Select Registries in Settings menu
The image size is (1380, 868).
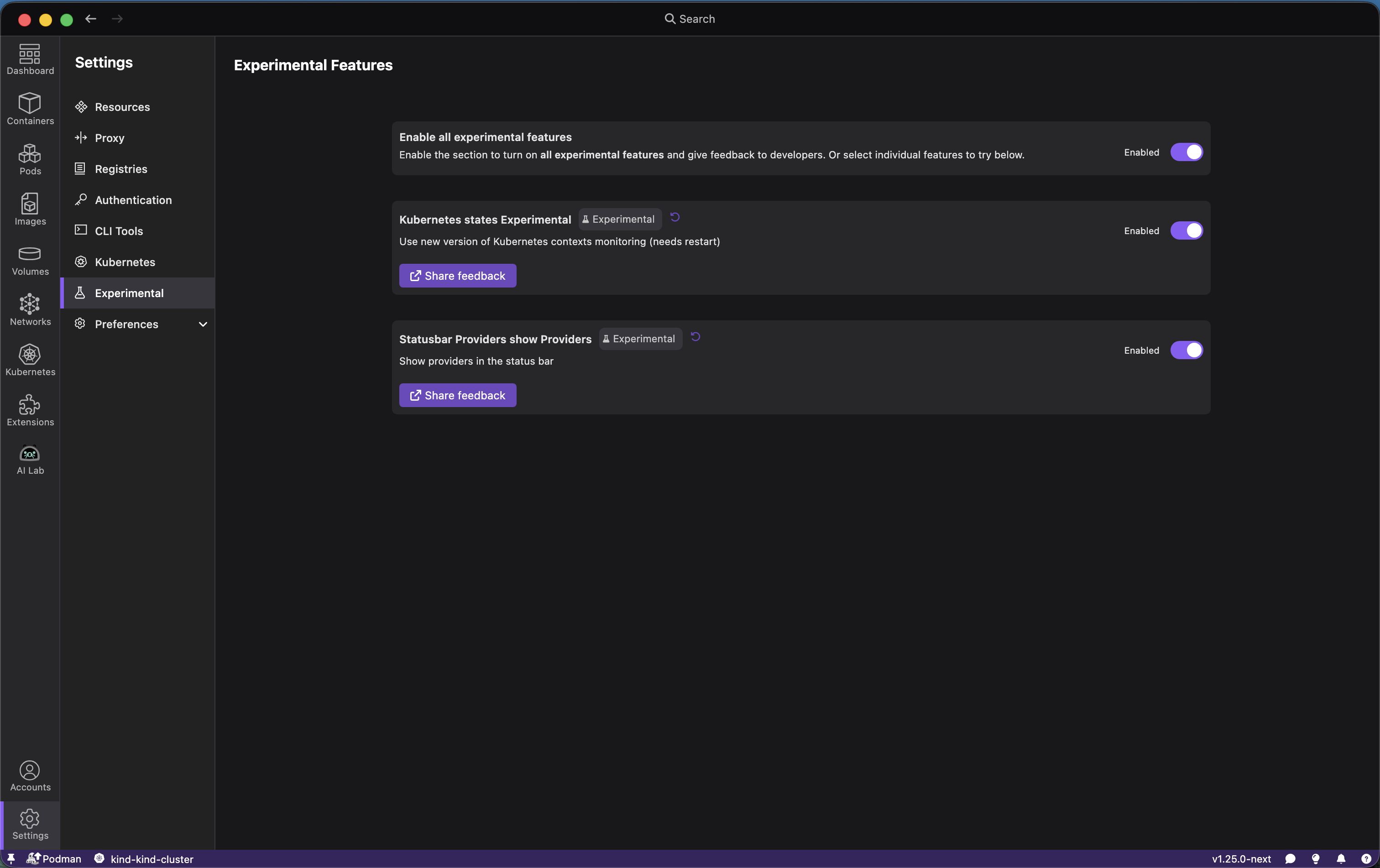click(121, 169)
